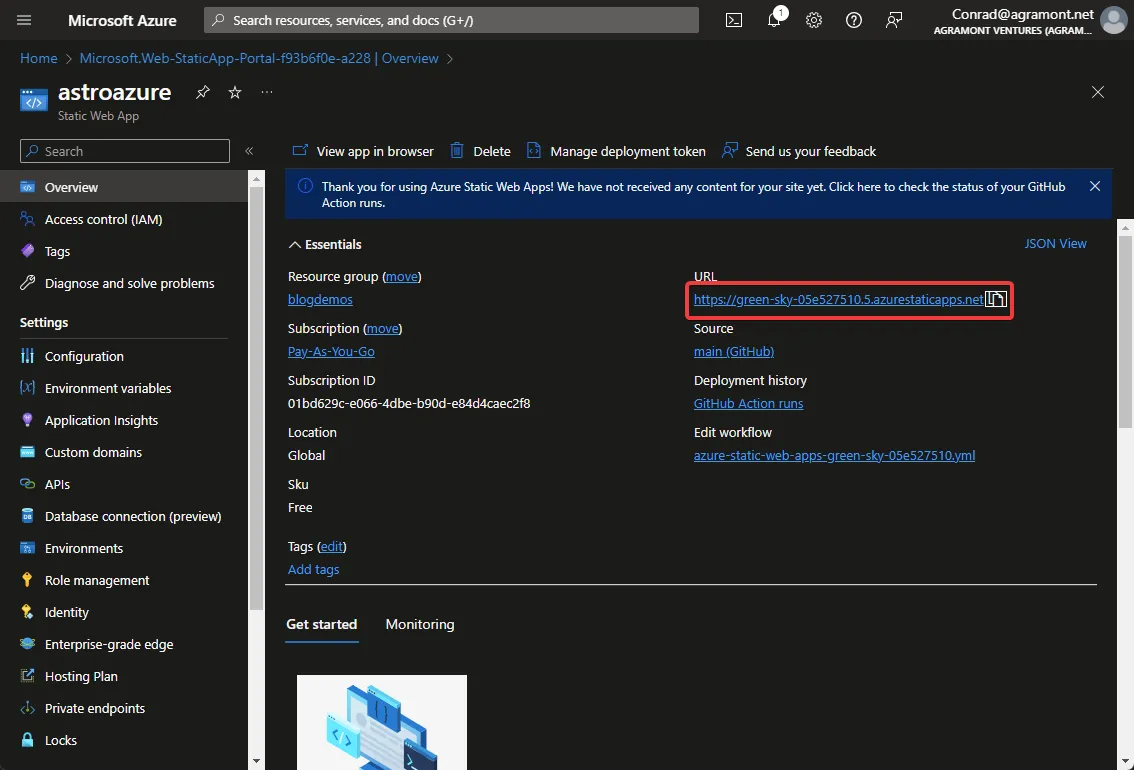Click Send us your feedback
The image size is (1134, 770).
(x=799, y=151)
